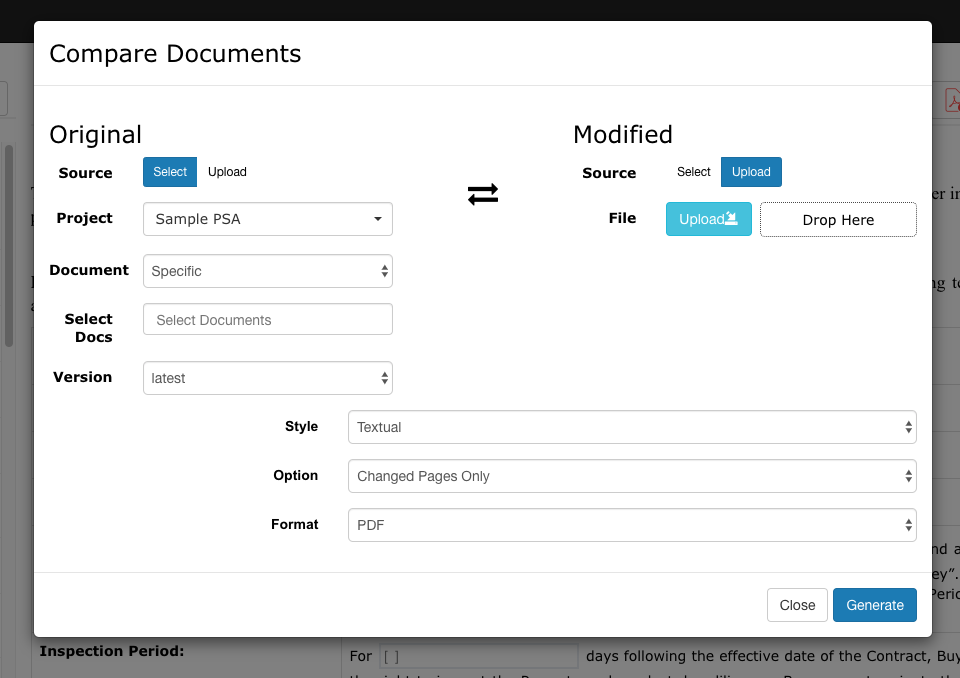
Task: Set Modified source to Select
Action: tap(693, 172)
